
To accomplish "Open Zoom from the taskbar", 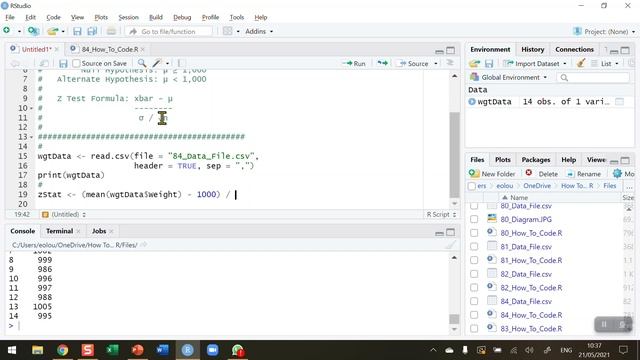I will [x=212, y=350].
